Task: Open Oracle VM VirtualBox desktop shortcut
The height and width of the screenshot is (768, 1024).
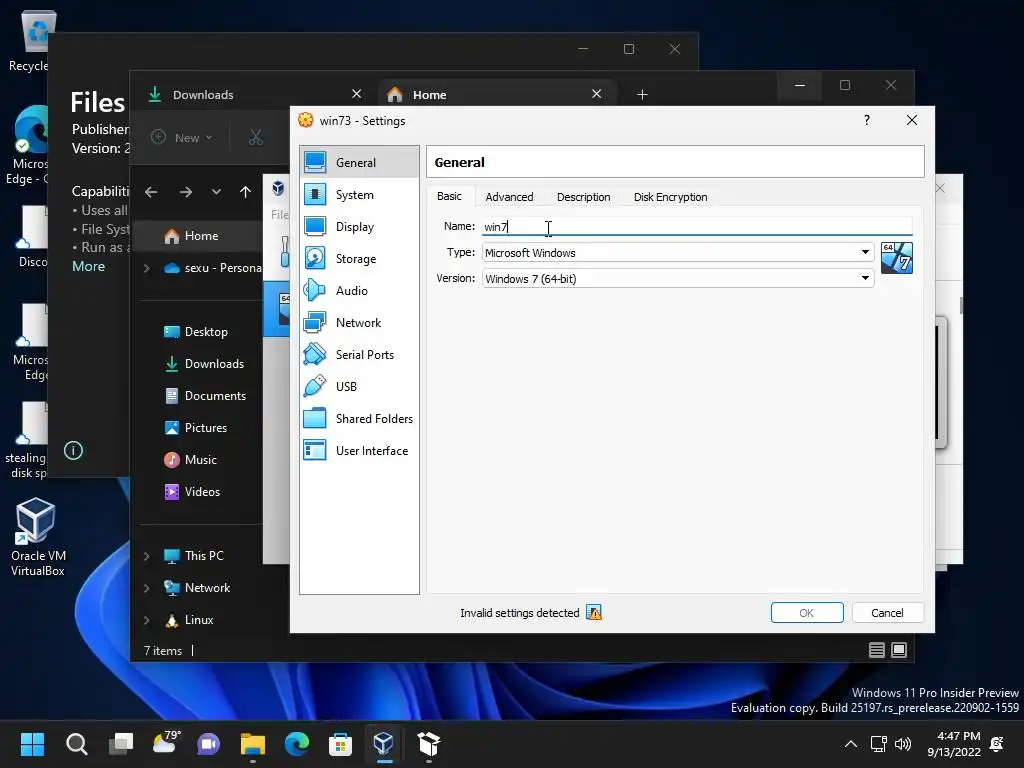Action: click(37, 537)
